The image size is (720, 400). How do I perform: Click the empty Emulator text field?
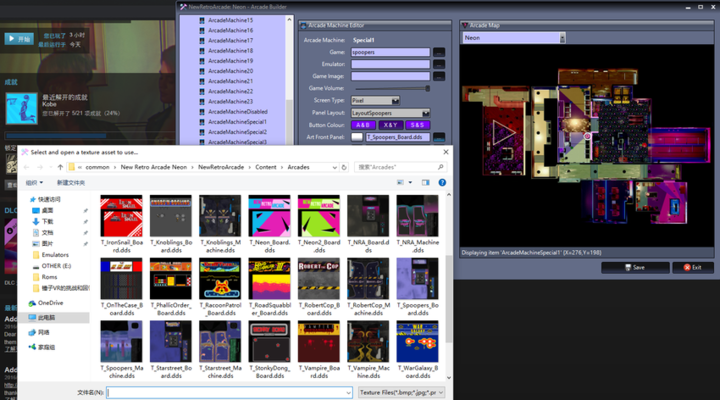point(390,64)
